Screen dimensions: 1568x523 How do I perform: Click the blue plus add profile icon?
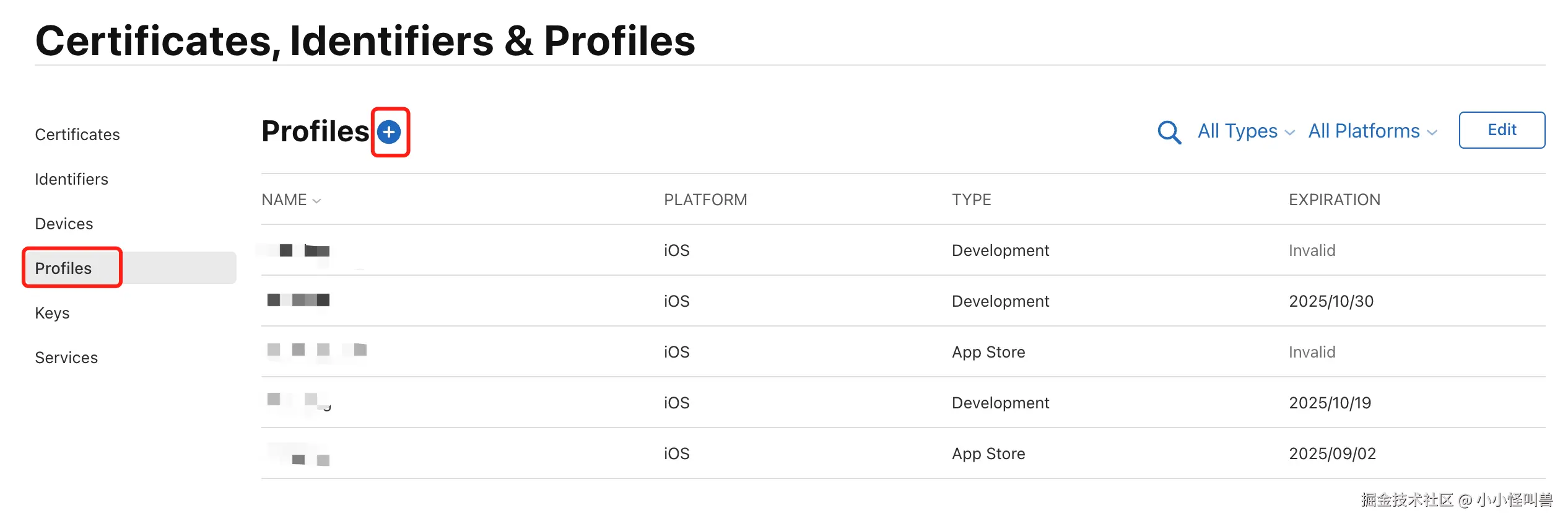(x=389, y=132)
